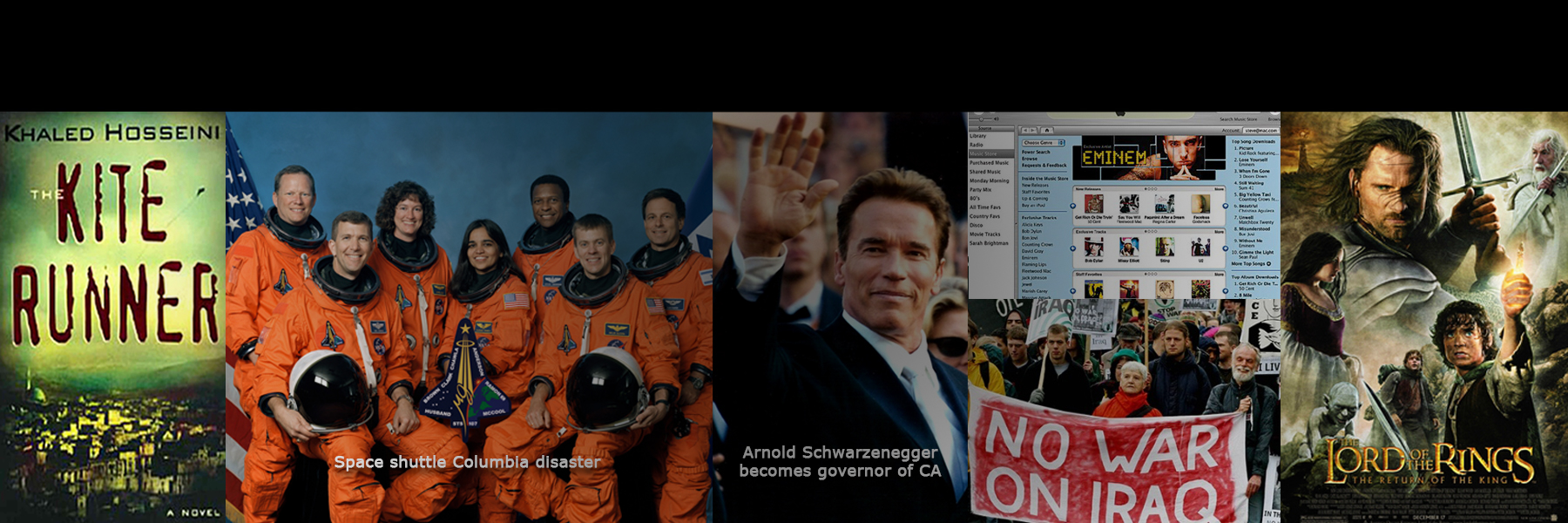Click 'Power Search' link in iTunes store

point(1036,152)
